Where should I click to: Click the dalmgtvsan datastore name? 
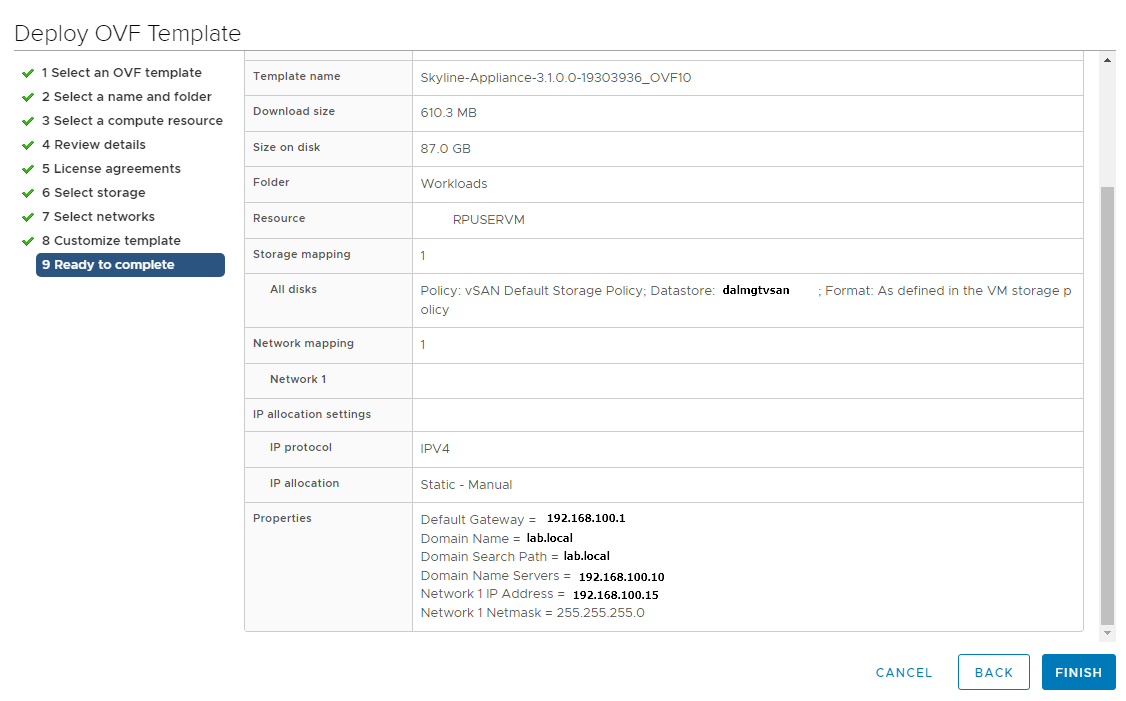coord(756,291)
